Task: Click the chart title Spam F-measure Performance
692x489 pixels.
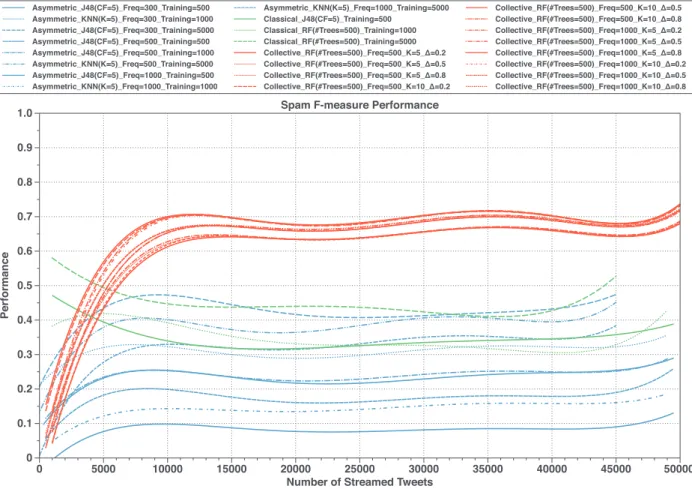Action: (360, 105)
